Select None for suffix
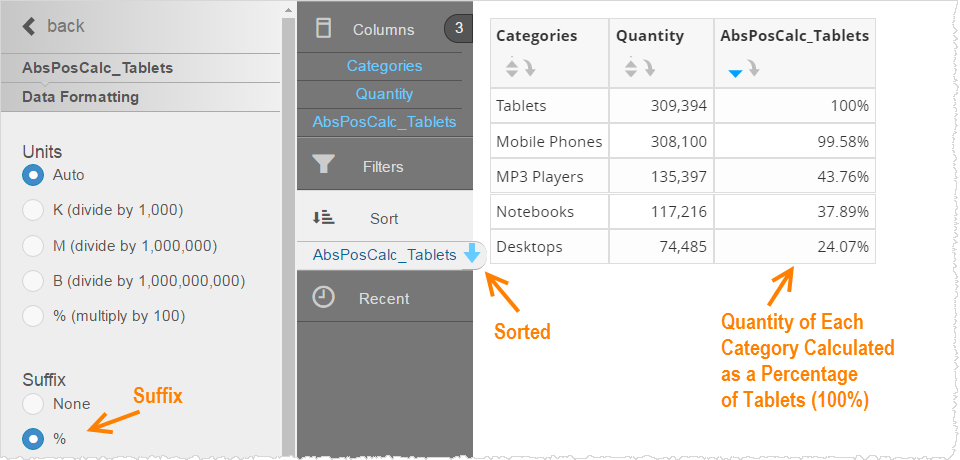Viewport: 960px width, 460px height. 33,404
